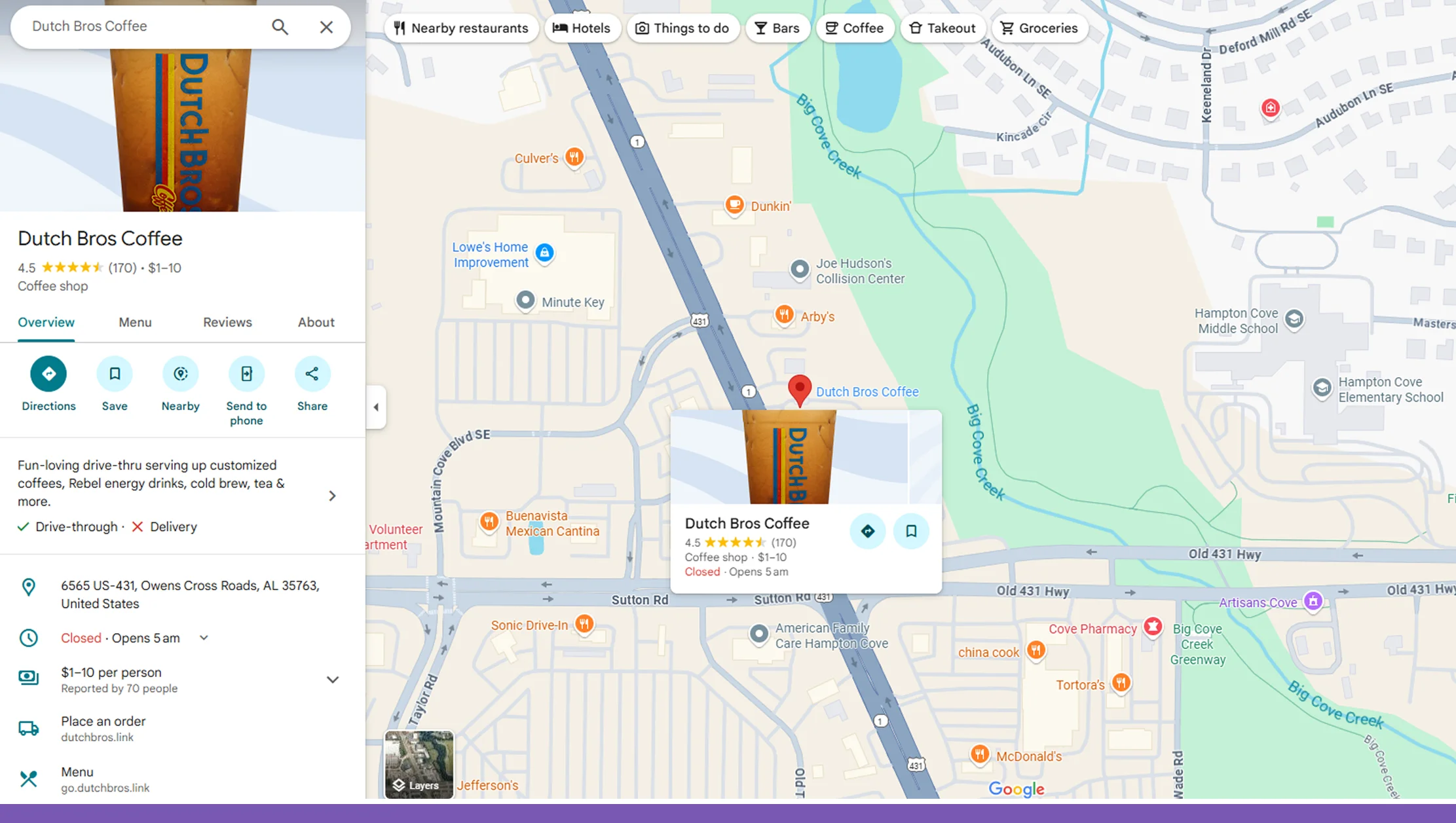Collapse the side panel arrow
1456x823 pixels.
click(376, 407)
